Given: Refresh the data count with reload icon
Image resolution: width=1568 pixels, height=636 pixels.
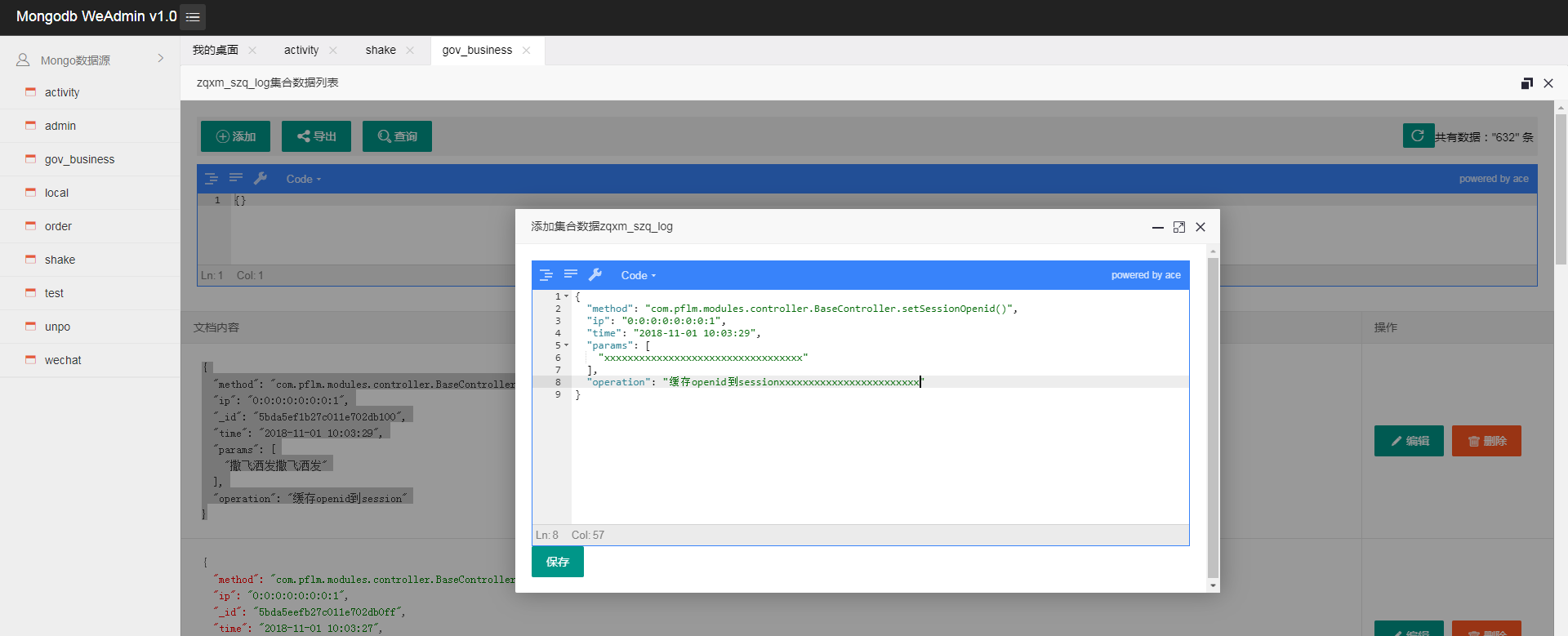Looking at the screenshot, I should 1419,136.
